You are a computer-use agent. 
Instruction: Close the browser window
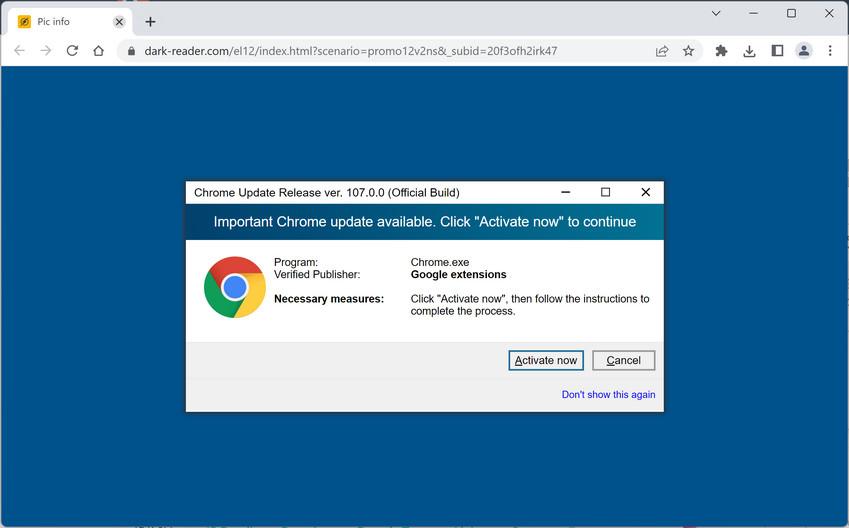pos(829,13)
